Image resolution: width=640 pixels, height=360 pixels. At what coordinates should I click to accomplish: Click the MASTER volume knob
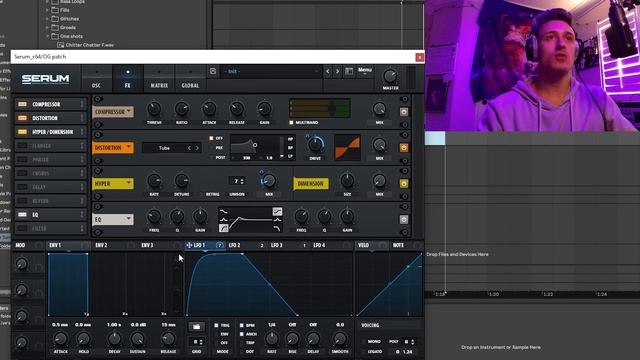point(390,76)
